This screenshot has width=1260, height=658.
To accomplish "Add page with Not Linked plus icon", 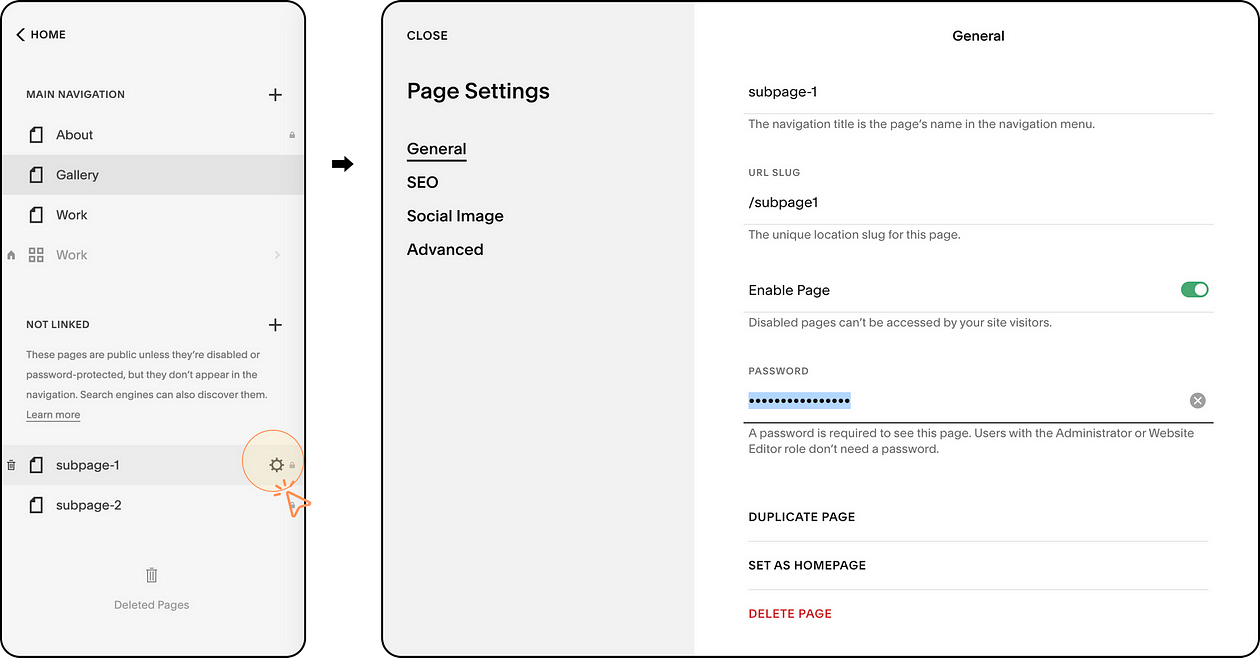I will pyautogui.click(x=276, y=325).
